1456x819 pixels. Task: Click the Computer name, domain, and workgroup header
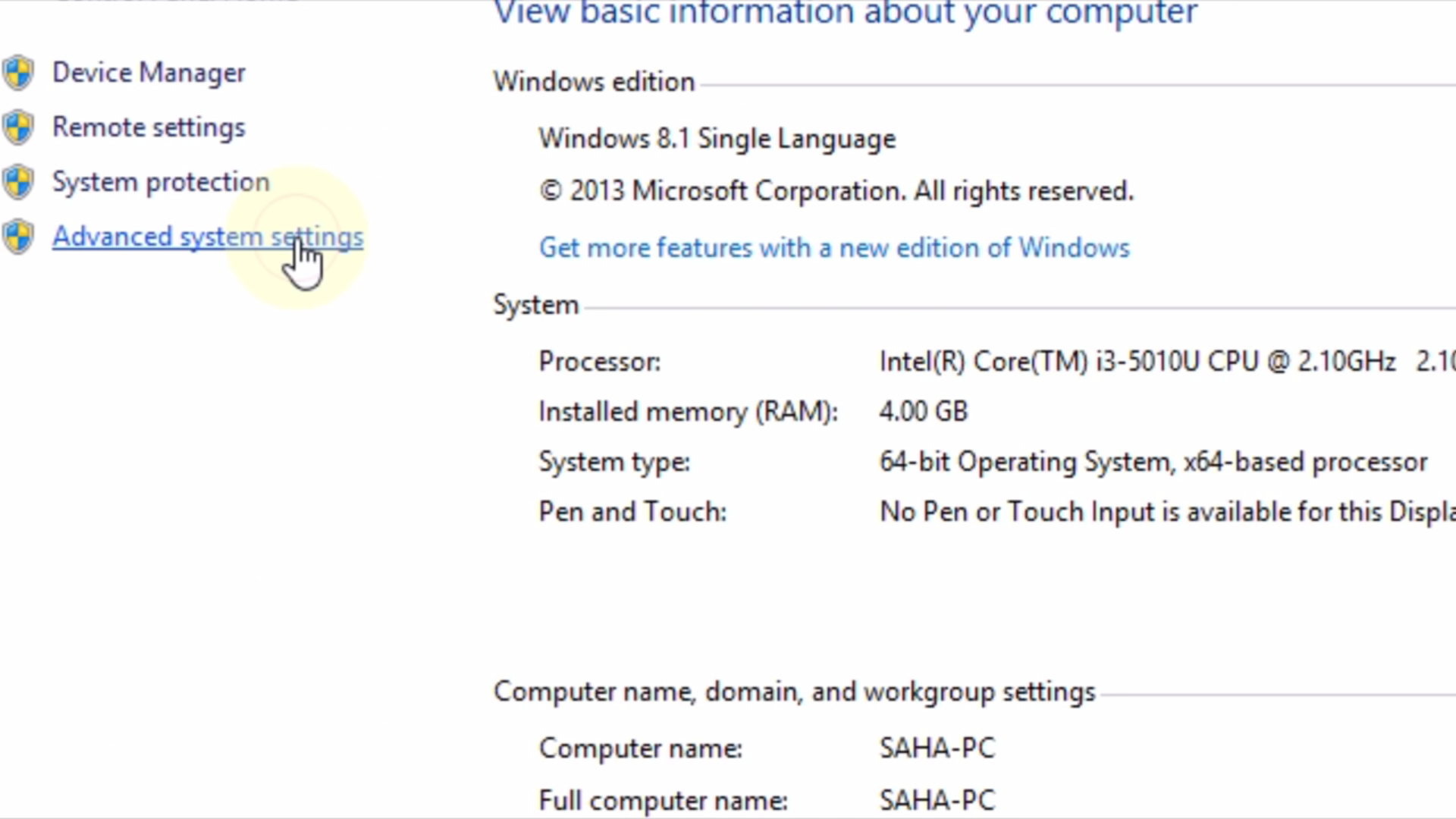pyautogui.click(x=793, y=691)
